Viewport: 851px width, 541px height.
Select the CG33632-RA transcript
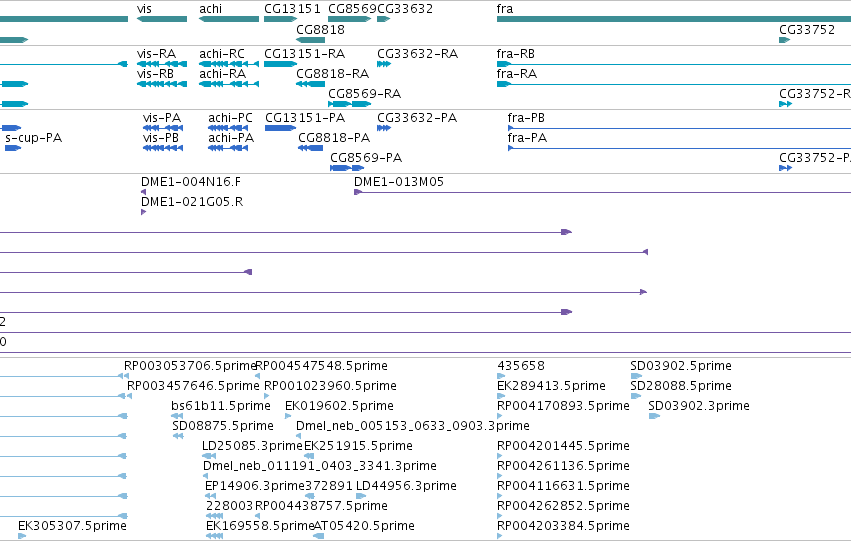[x=384, y=64]
